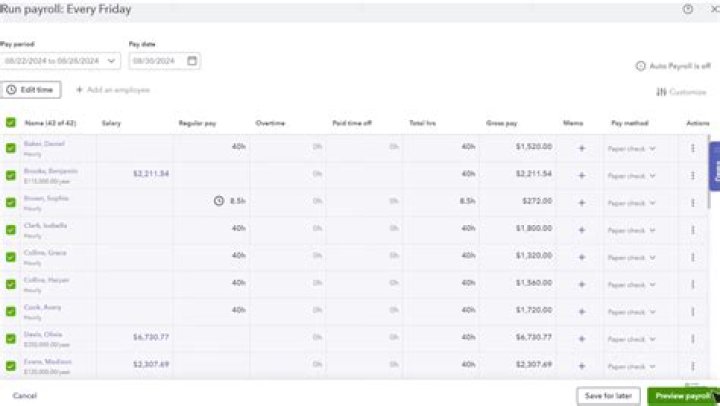720x406 pixels.
Task: Add a memo for the $2,307.69 gross pay row
Action: point(581,366)
